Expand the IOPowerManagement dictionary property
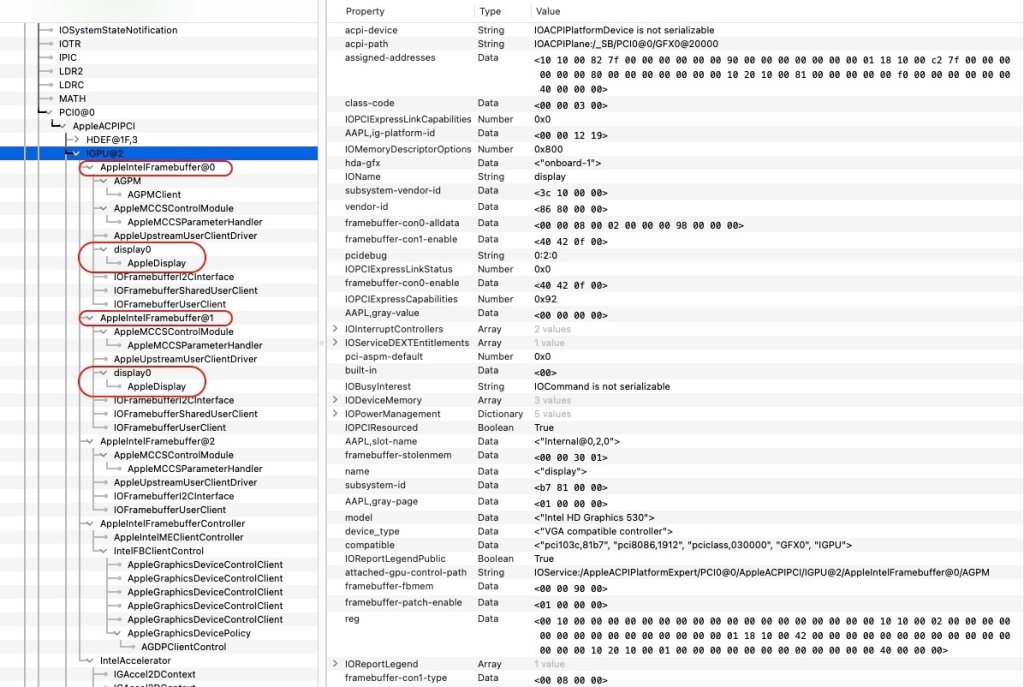1024x687 pixels. point(335,414)
